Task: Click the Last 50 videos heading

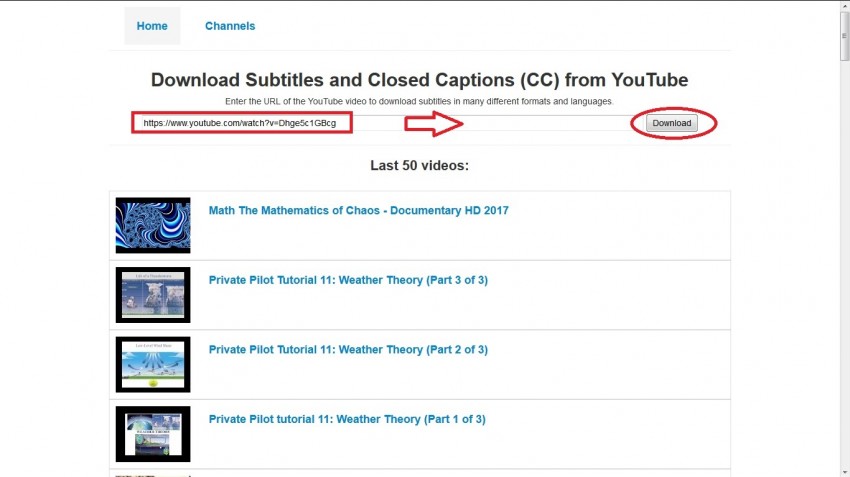Action: pyautogui.click(x=420, y=165)
